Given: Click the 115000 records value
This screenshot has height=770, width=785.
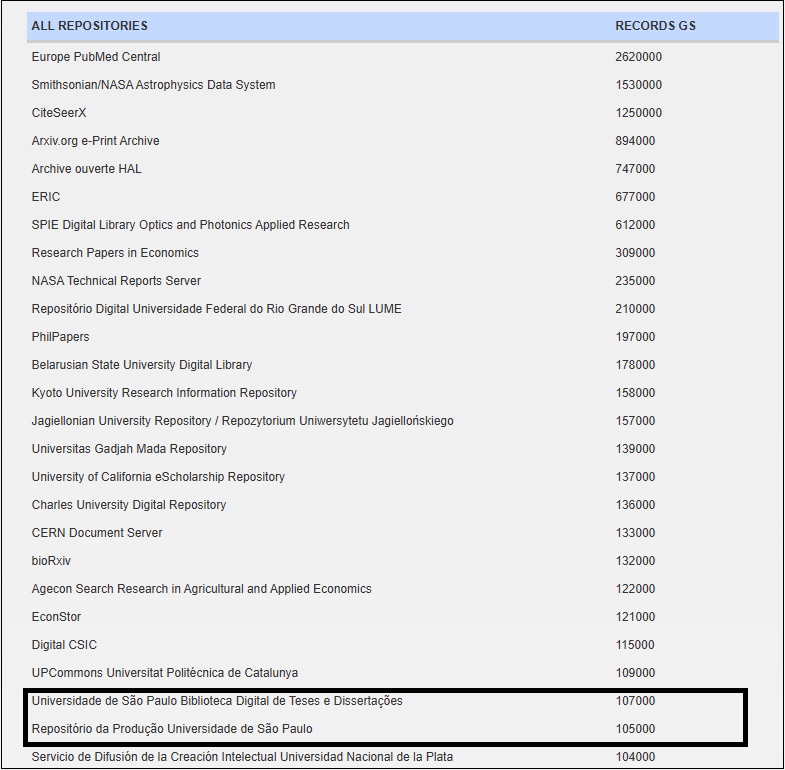Looking at the screenshot, I should (635, 646).
